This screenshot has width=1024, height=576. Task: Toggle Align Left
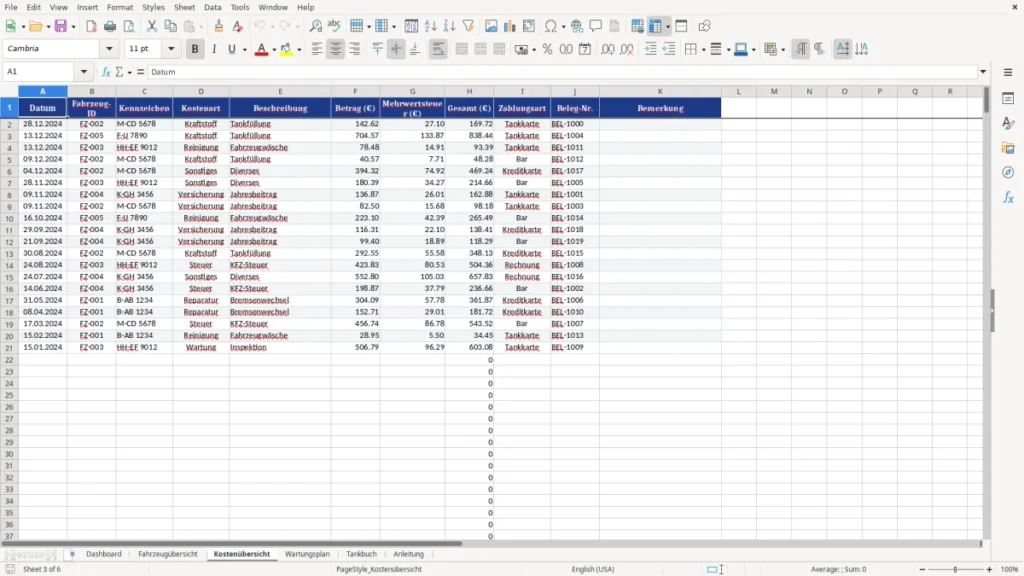pyautogui.click(x=317, y=49)
